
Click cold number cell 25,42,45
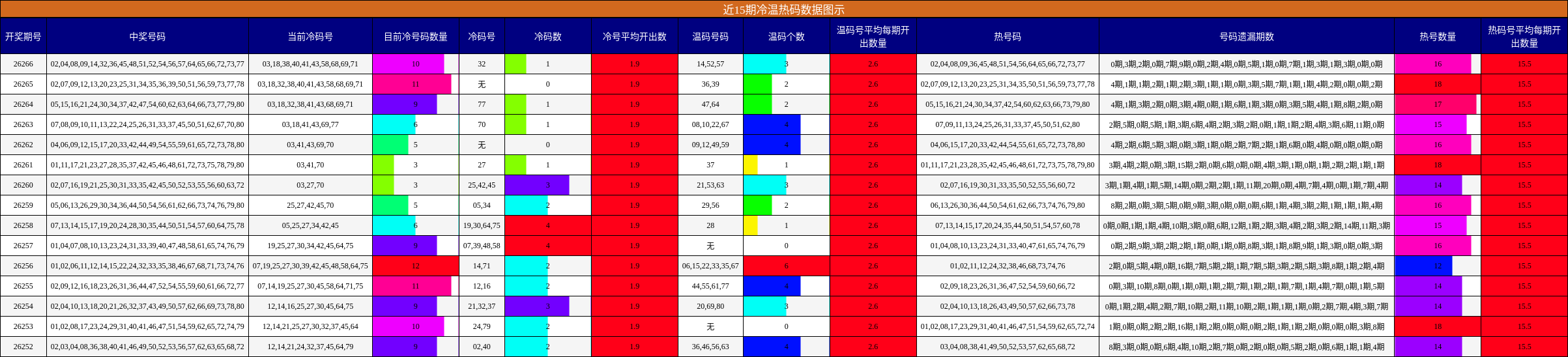pos(482,185)
